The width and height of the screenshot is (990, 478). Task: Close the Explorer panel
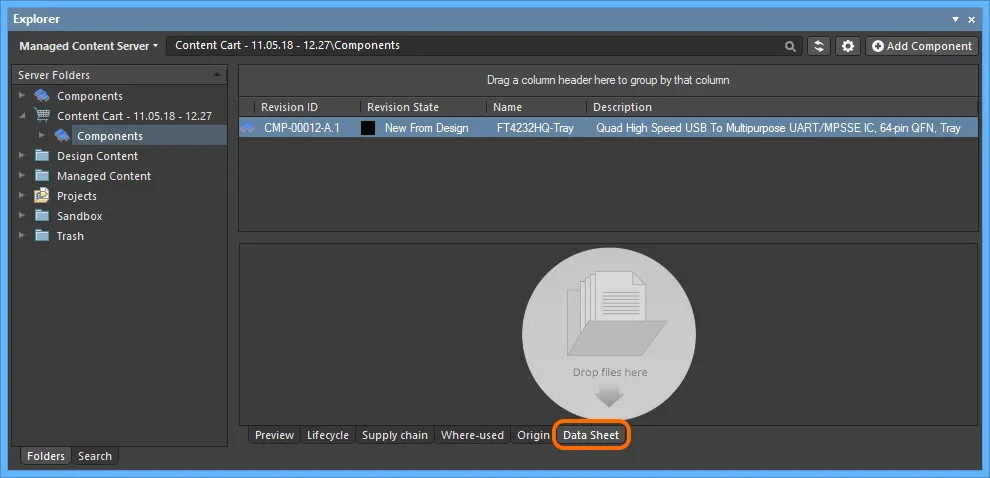coord(972,20)
